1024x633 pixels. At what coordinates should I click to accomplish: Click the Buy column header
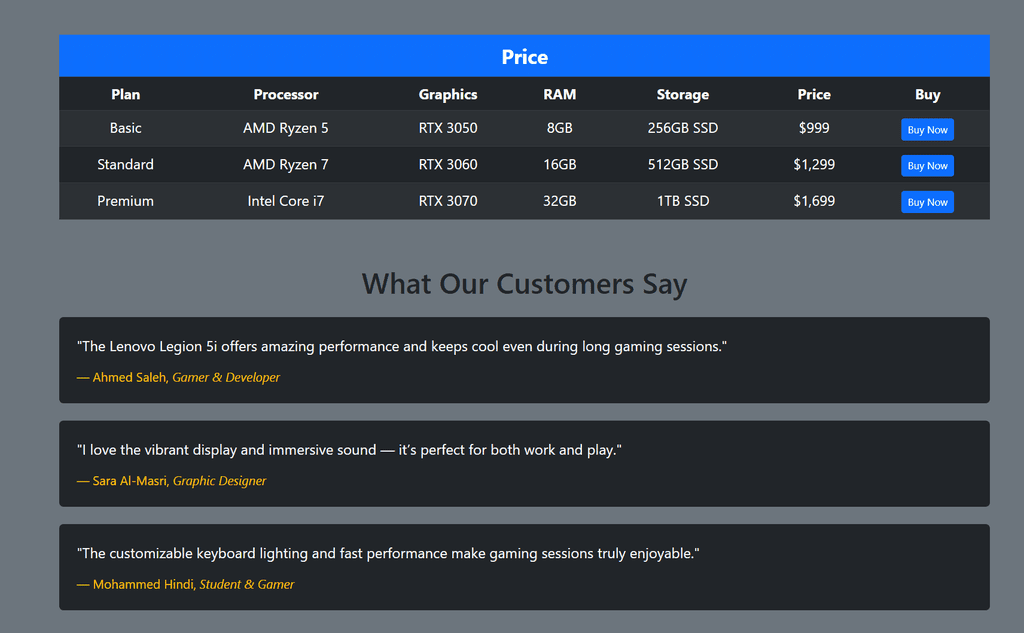927,94
